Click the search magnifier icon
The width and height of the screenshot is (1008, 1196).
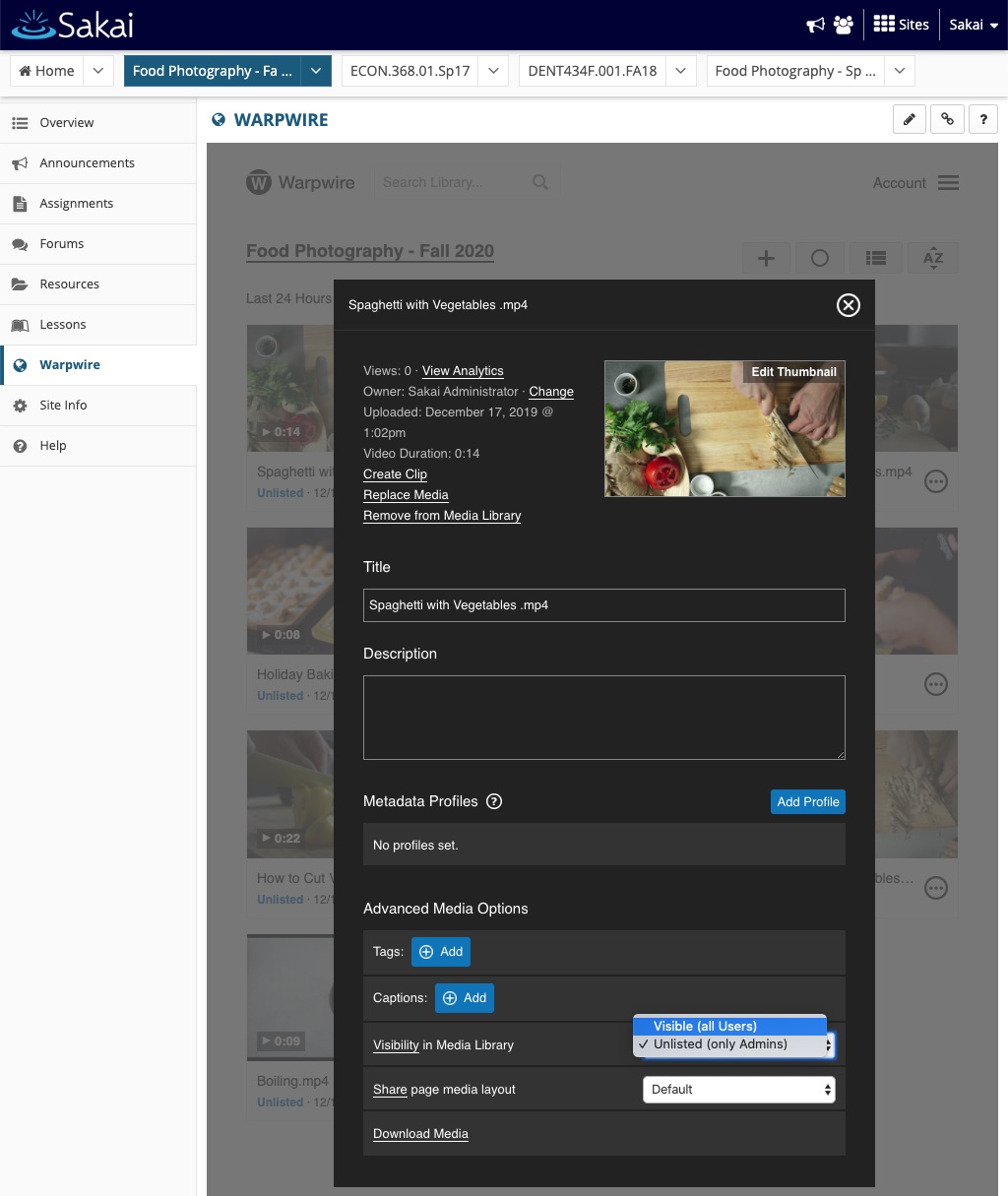point(540,182)
